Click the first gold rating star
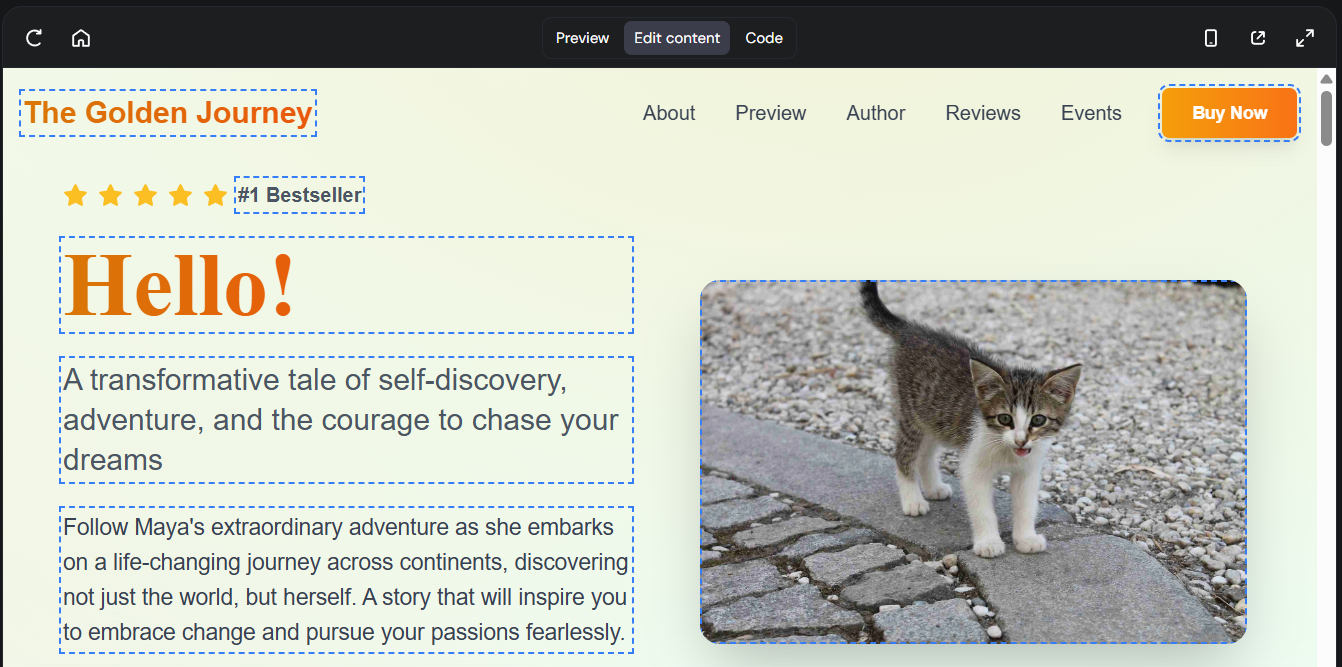1342x667 pixels. click(x=75, y=195)
